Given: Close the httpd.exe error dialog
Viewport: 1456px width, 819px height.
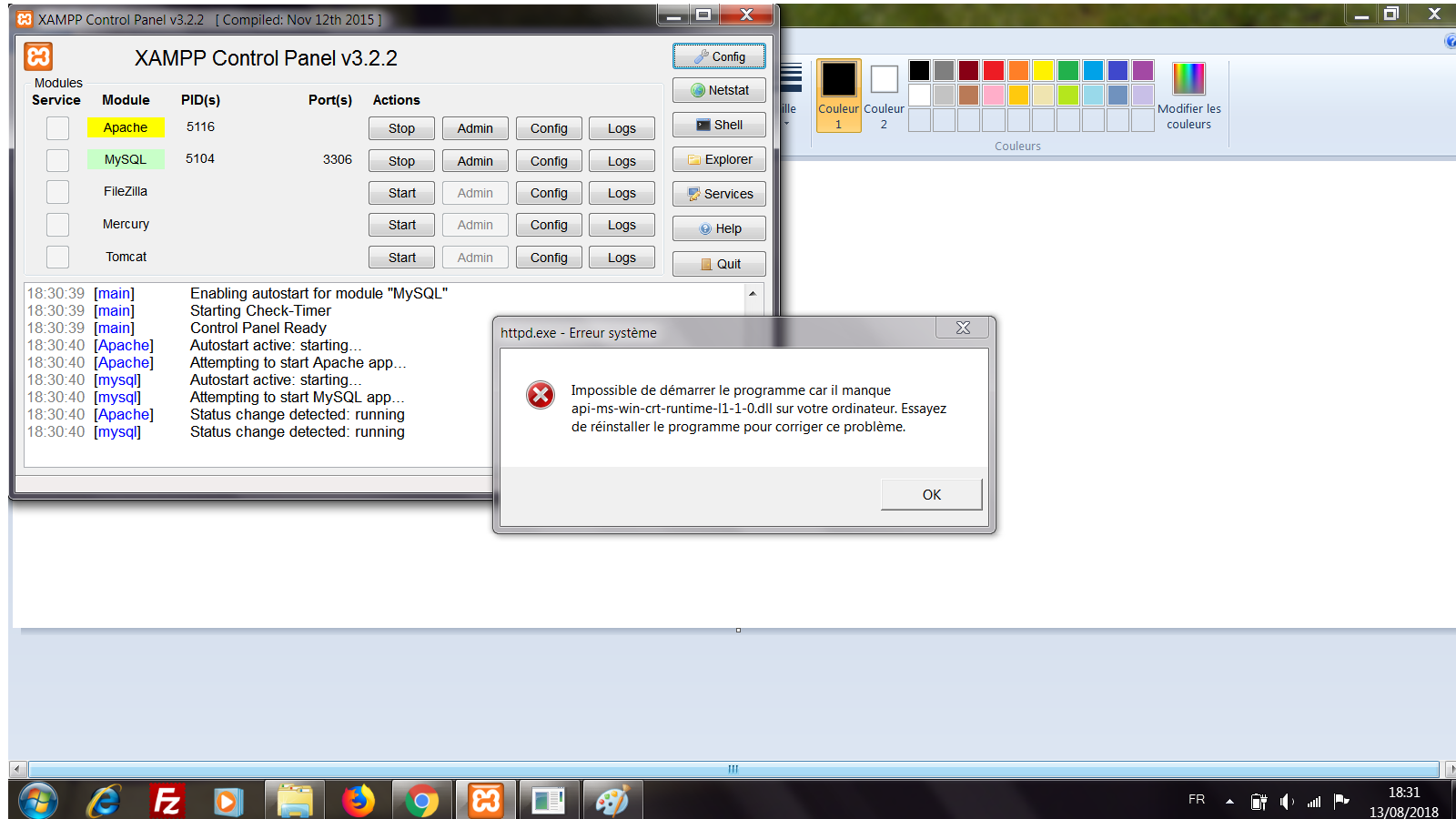Looking at the screenshot, I should click(963, 328).
